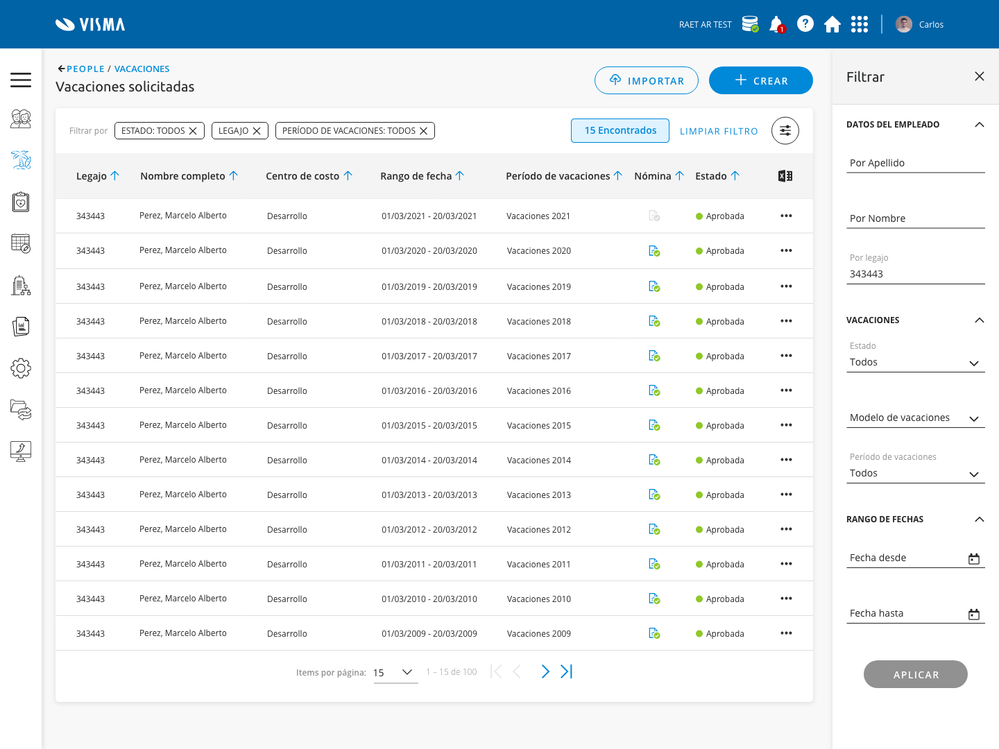Open the calendar table sidebar icon
This screenshot has height=749, width=999.
pos(20,243)
